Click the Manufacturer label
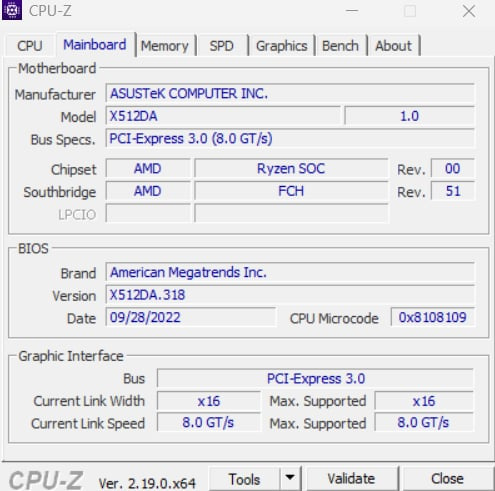The width and height of the screenshot is (495, 491). [x=55, y=94]
